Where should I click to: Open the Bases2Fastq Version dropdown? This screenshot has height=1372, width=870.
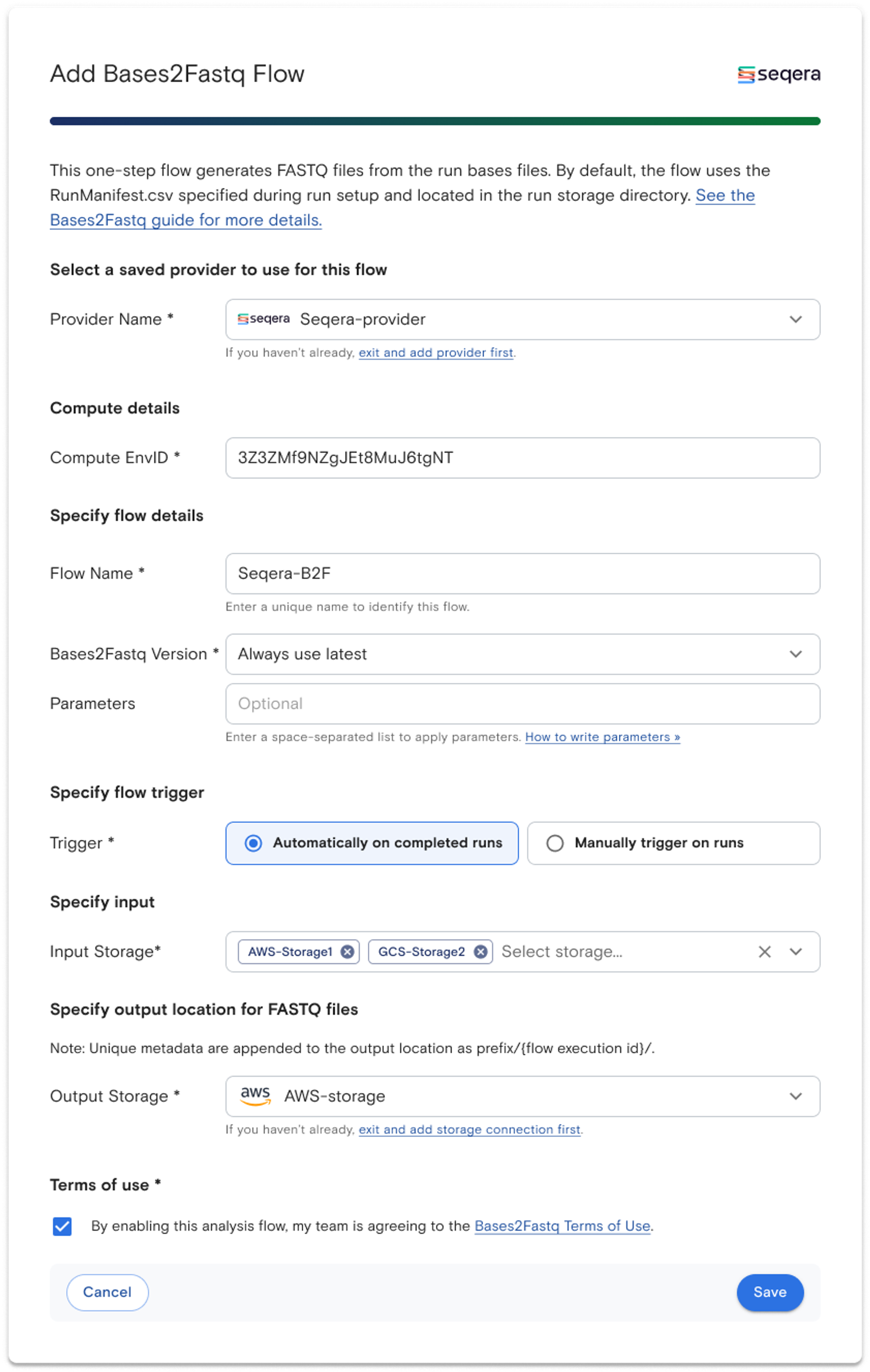coord(795,654)
